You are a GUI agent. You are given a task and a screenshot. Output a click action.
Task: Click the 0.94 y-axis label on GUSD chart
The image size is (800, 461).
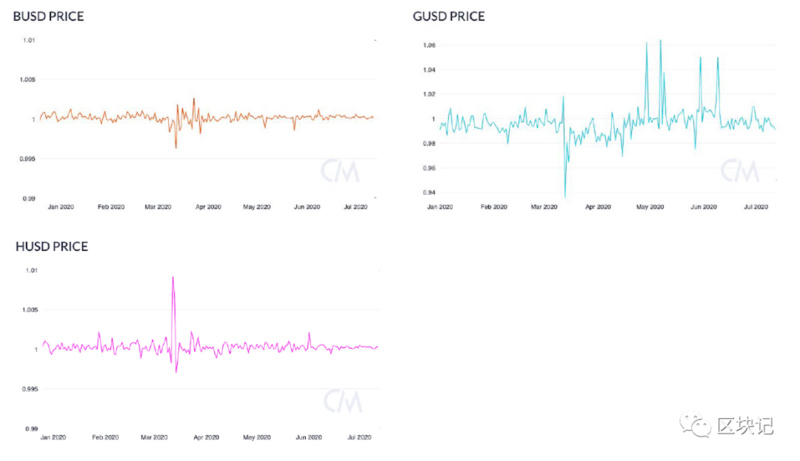tap(430, 192)
